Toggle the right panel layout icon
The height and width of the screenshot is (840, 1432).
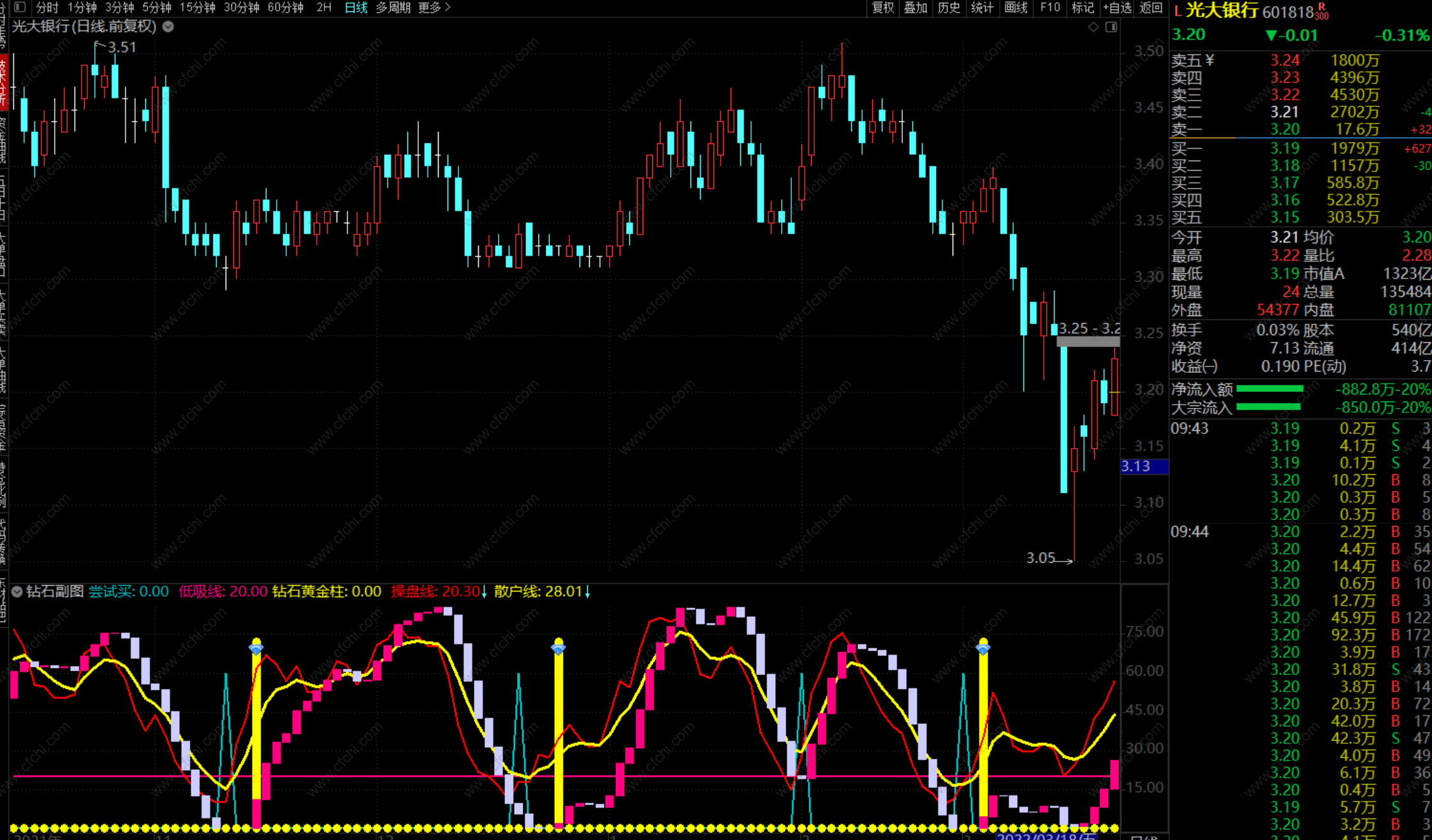[1111, 27]
